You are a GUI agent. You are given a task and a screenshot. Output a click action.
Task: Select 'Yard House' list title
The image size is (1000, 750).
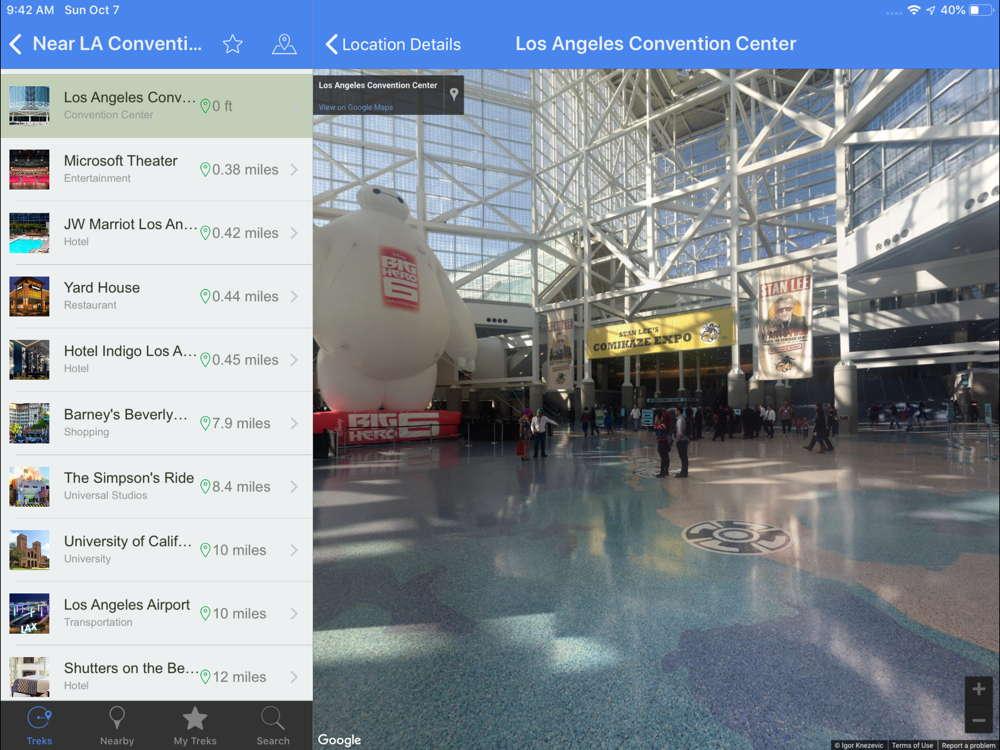pos(101,288)
